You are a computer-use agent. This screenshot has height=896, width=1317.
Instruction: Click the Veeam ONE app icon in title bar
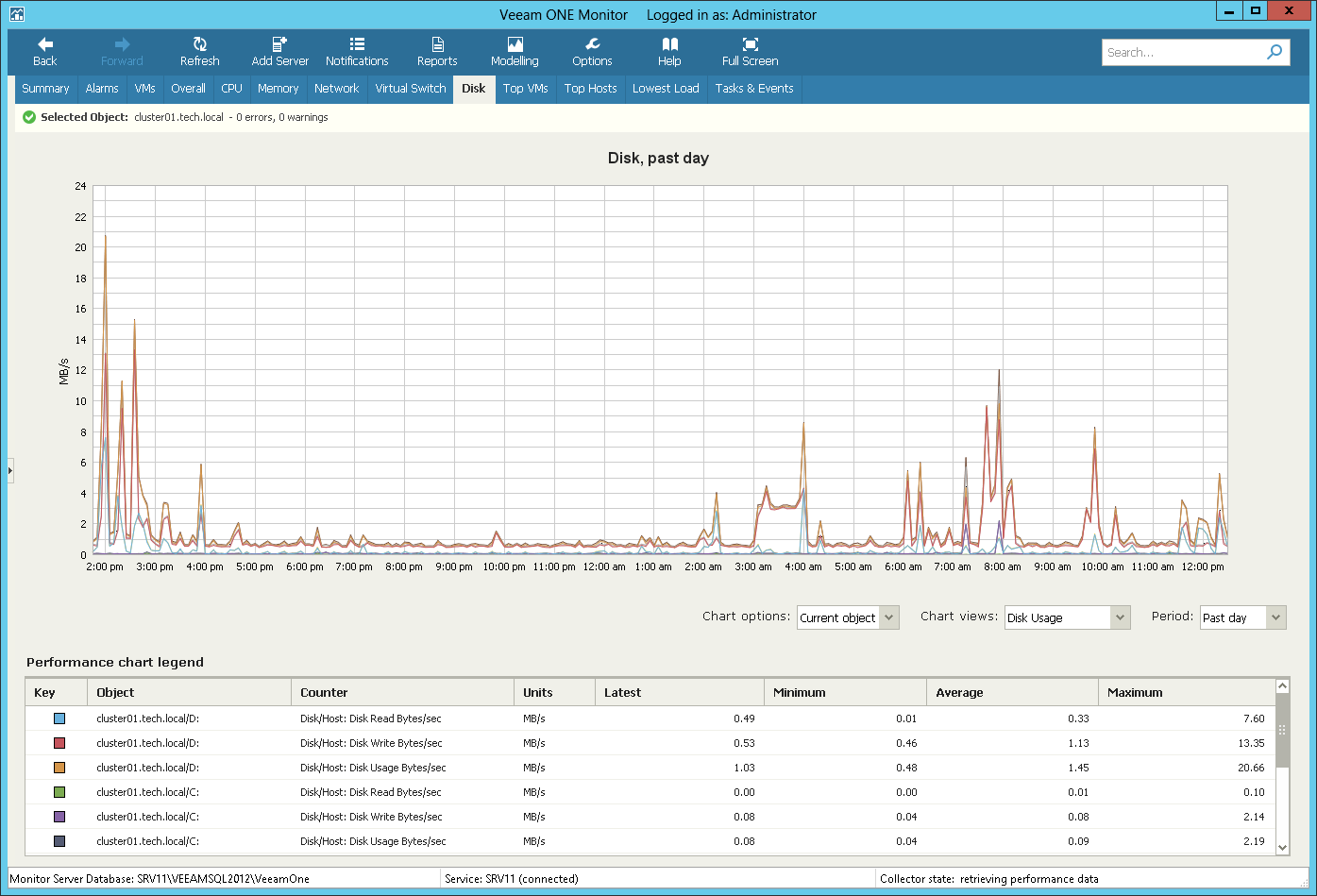tap(17, 14)
